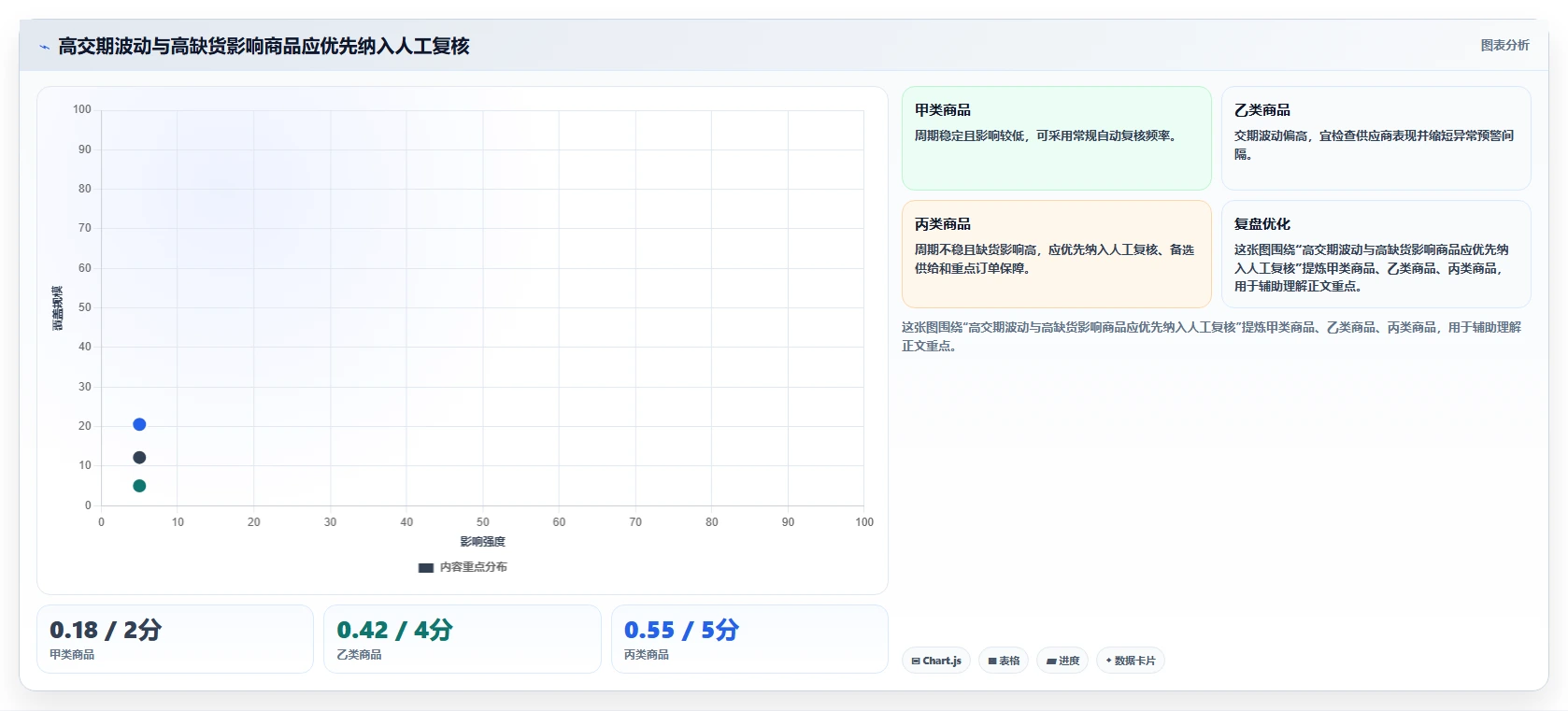Click the 乙类商品 label under 0.42
This screenshot has width=1568, height=711.
click(359, 655)
